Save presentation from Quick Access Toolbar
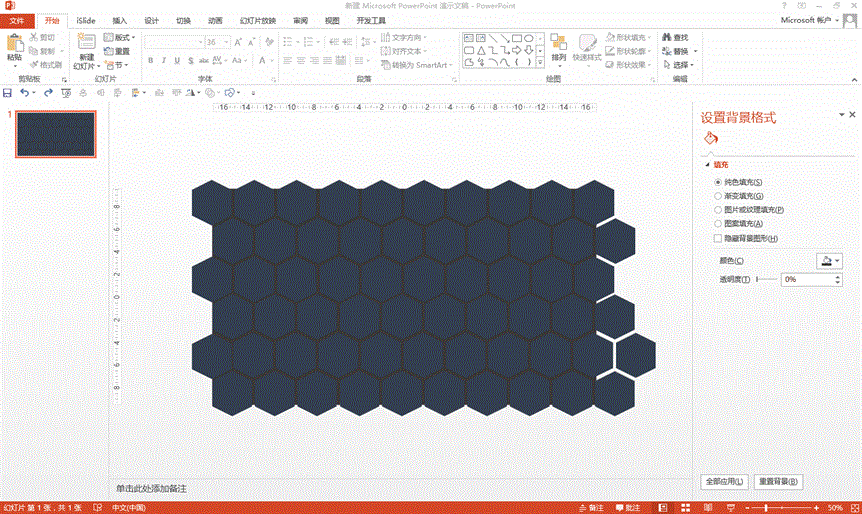862x514 pixels. [x=8, y=93]
